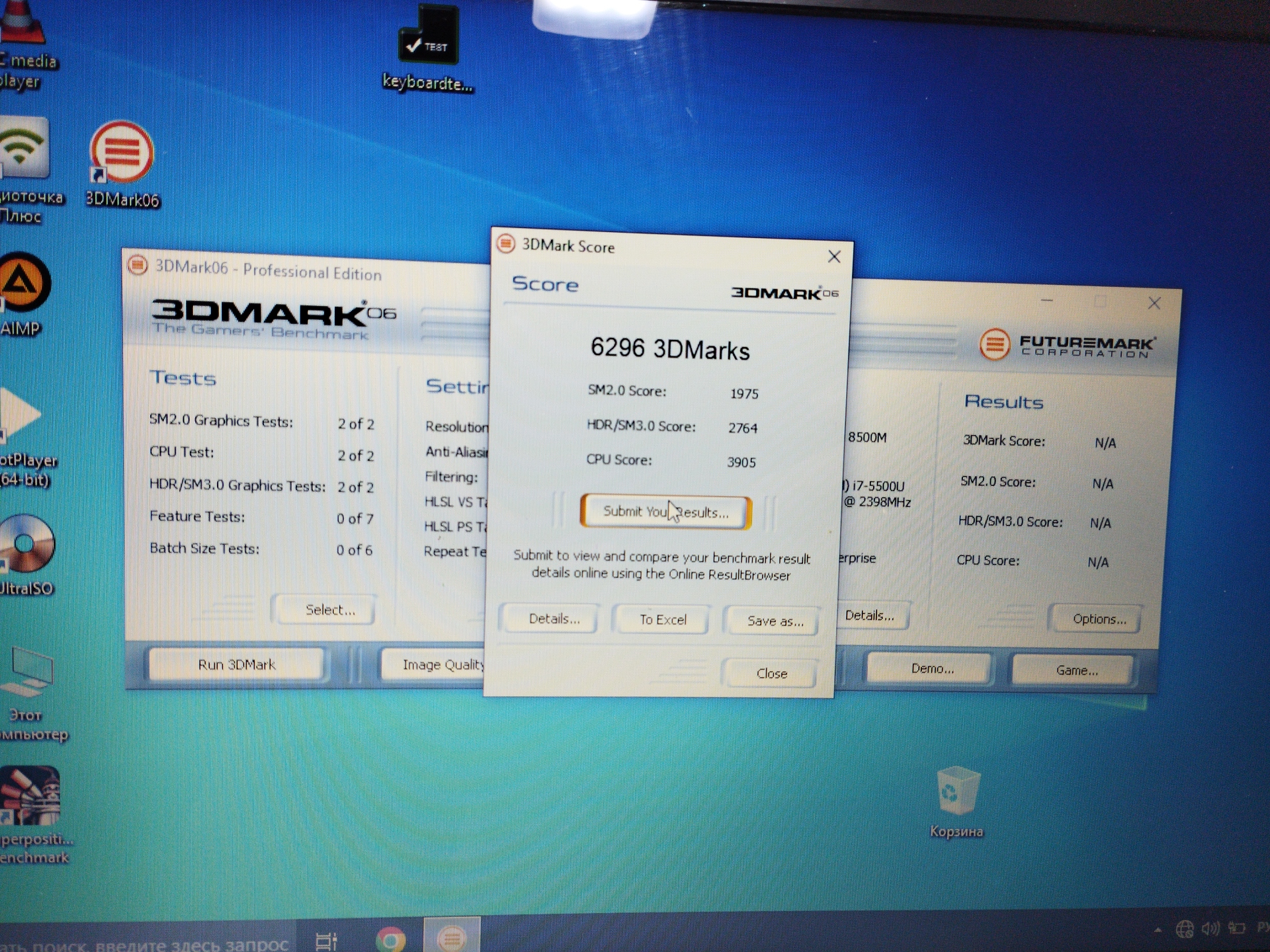Click the CPU Test 2 of 2 value

pyautogui.click(x=356, y=456)
